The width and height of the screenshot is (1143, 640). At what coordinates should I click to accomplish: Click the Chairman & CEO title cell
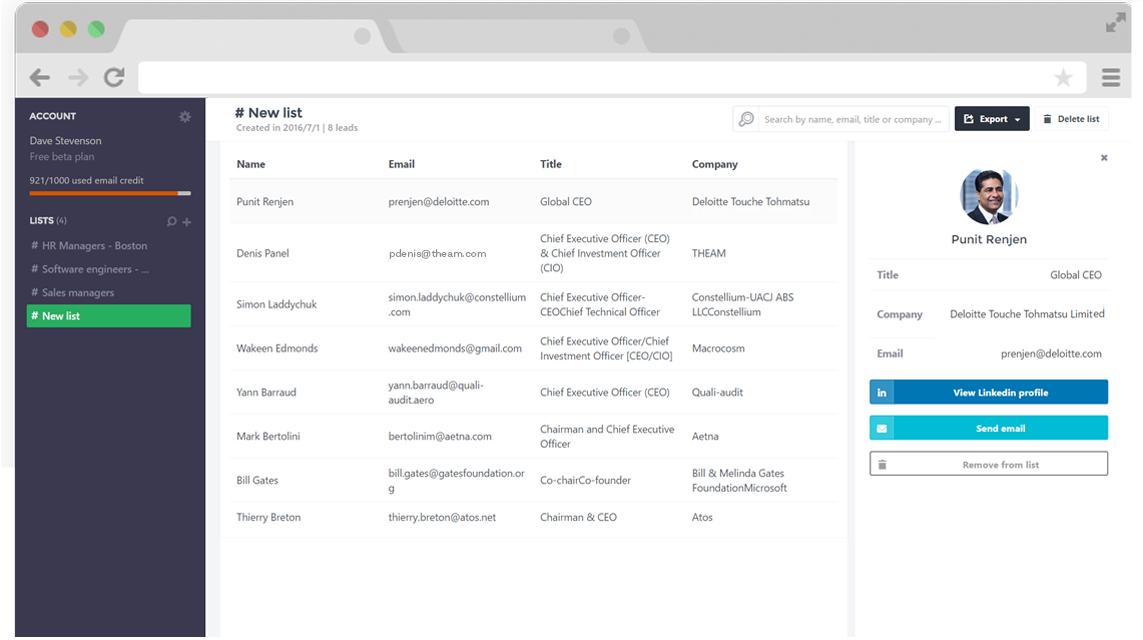(578, 517)
